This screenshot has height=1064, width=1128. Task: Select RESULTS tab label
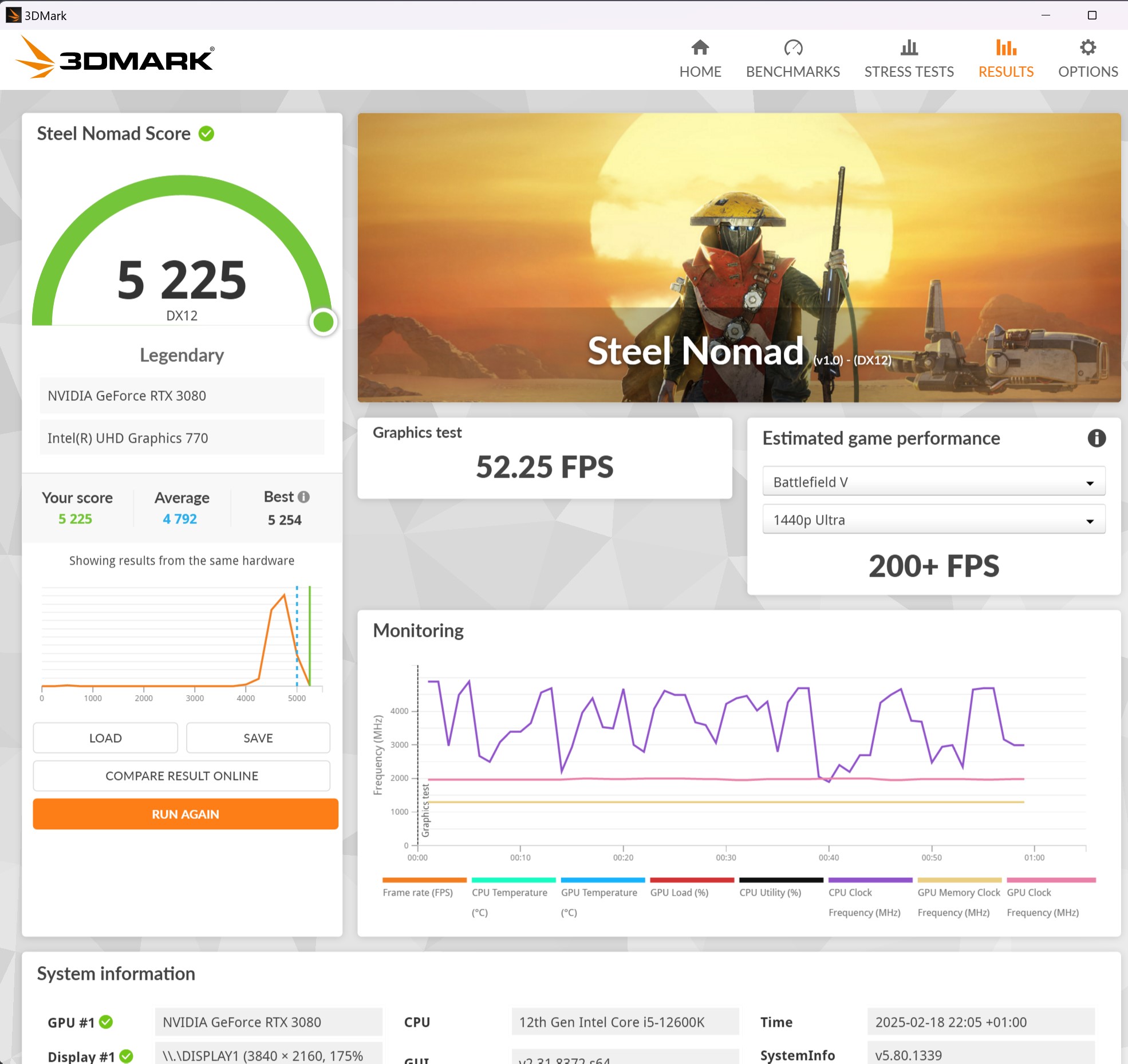(x=1005, y=72)
